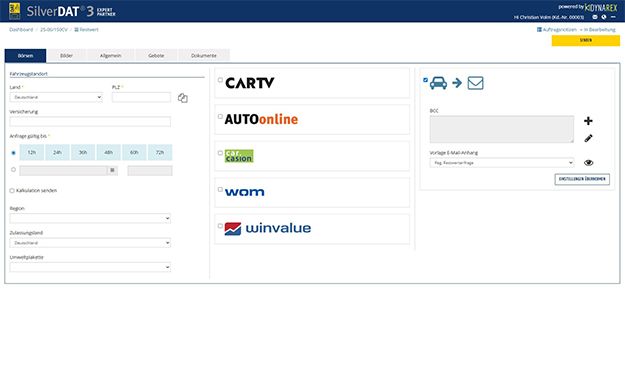Edit BCC recipients with pencil icon
Viewport: 625px width, 378px height.
click(x=588, y=138)
